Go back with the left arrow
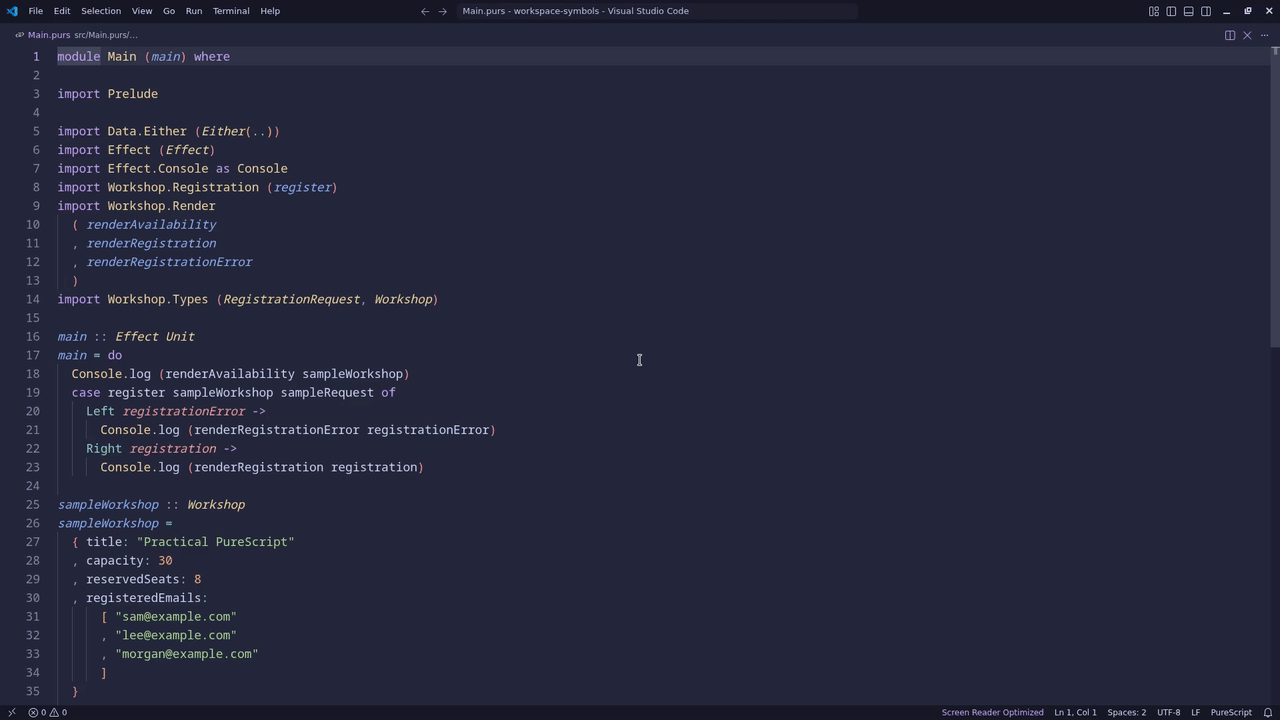 coord(425,11)
